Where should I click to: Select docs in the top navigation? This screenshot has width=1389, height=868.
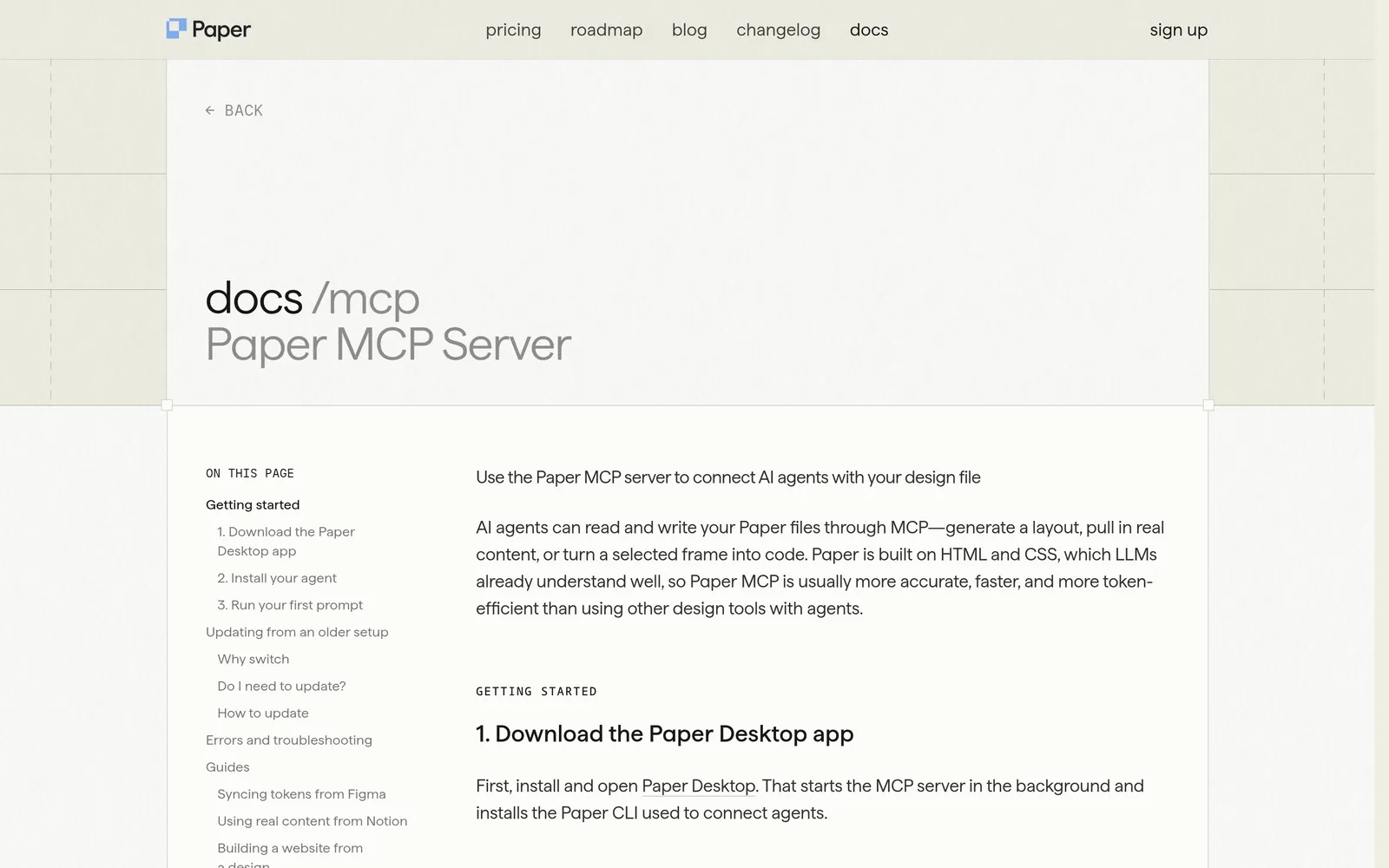869,30
